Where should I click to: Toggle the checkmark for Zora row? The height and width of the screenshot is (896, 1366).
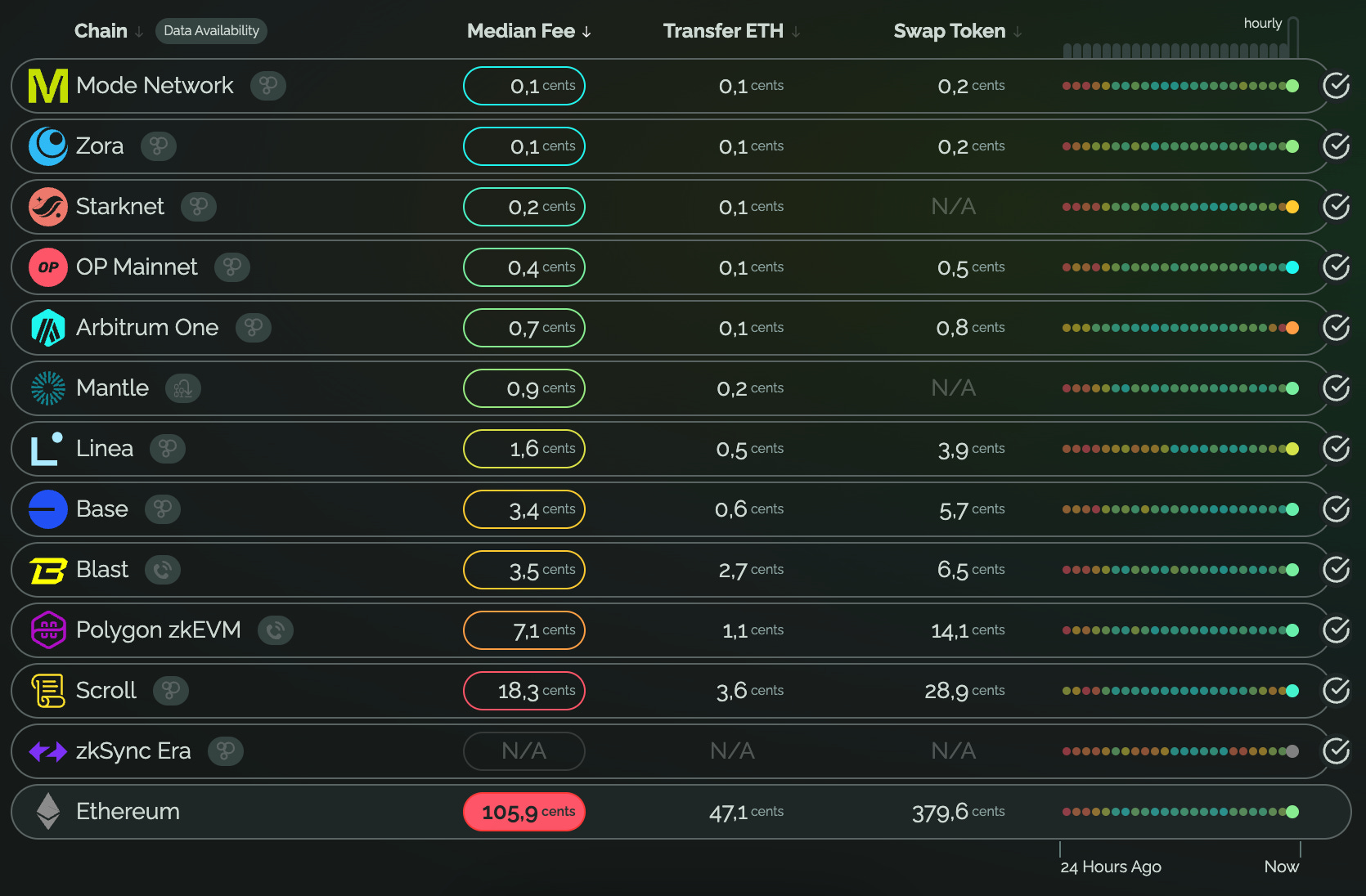pyautogui.click(x=1337, y=146)
